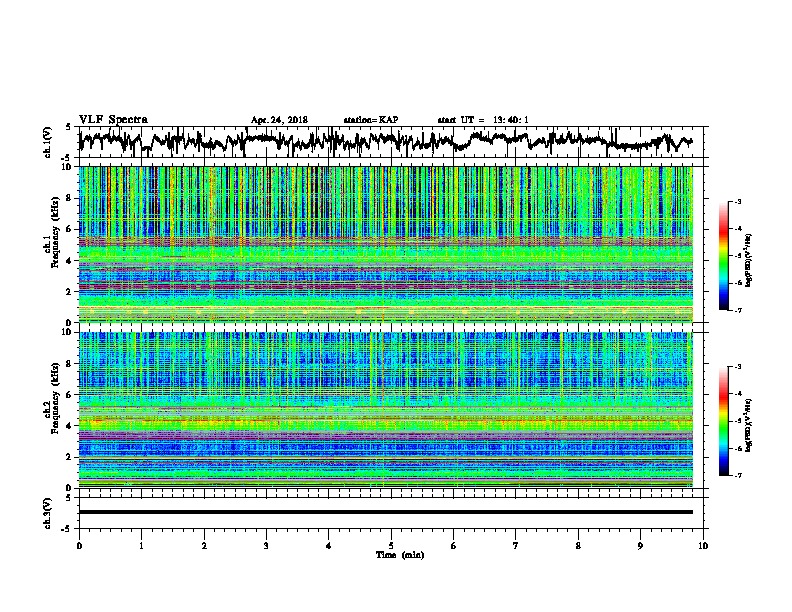Click the ch.1(V) waveform trace panel
792x612 pixels.
point(393,142)
